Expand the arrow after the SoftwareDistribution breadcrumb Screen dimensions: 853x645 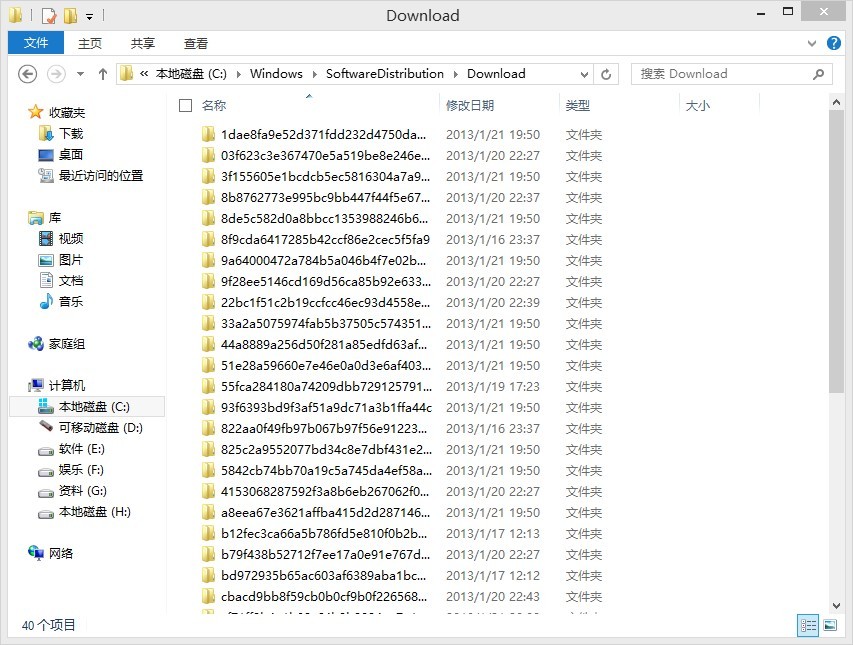[x=456, y=74]
